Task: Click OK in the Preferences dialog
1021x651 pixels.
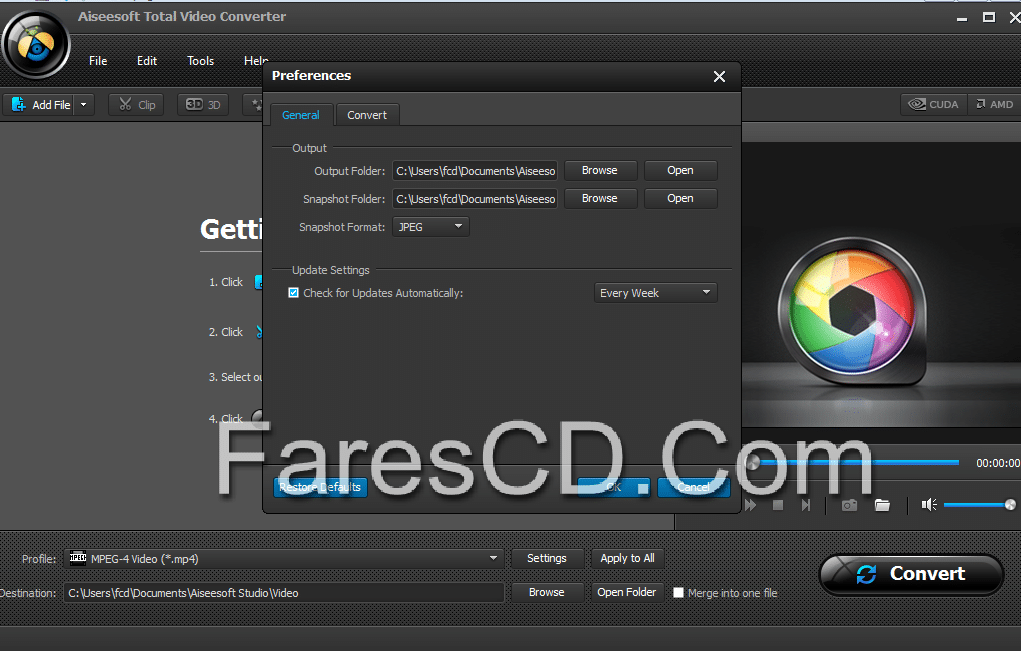Action: click(x=613, y=487)
